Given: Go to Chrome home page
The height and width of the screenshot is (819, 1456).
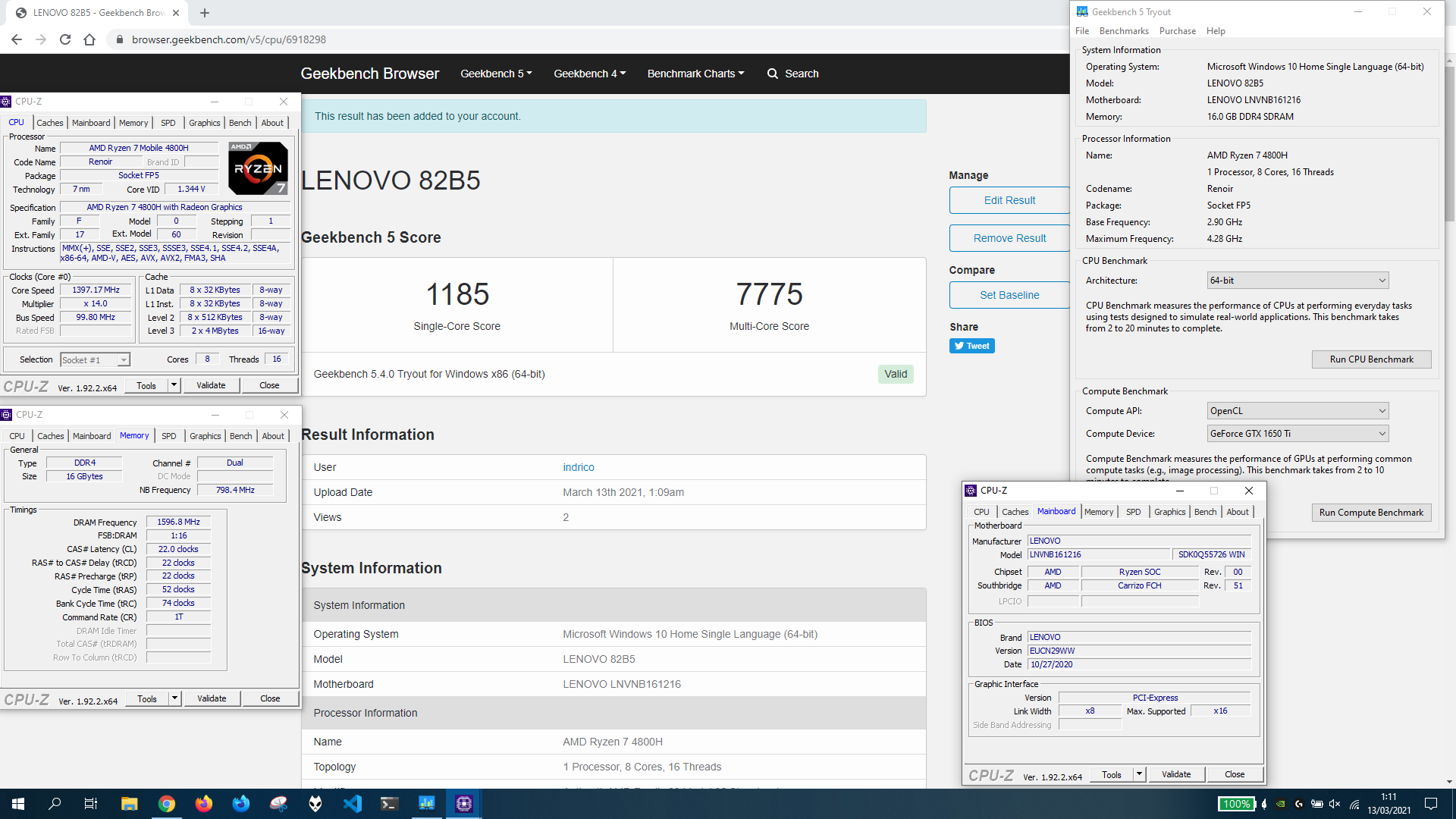Looking at the screenshot, I should (89, 39).
